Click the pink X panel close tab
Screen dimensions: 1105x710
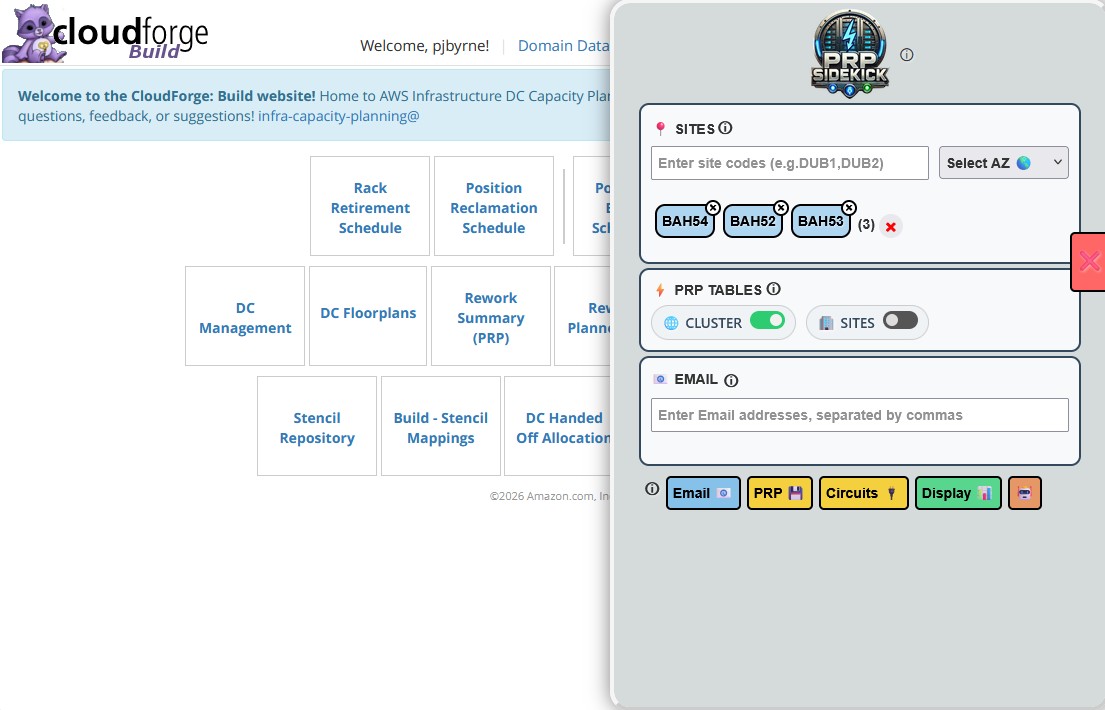[x=1089, y=261]
